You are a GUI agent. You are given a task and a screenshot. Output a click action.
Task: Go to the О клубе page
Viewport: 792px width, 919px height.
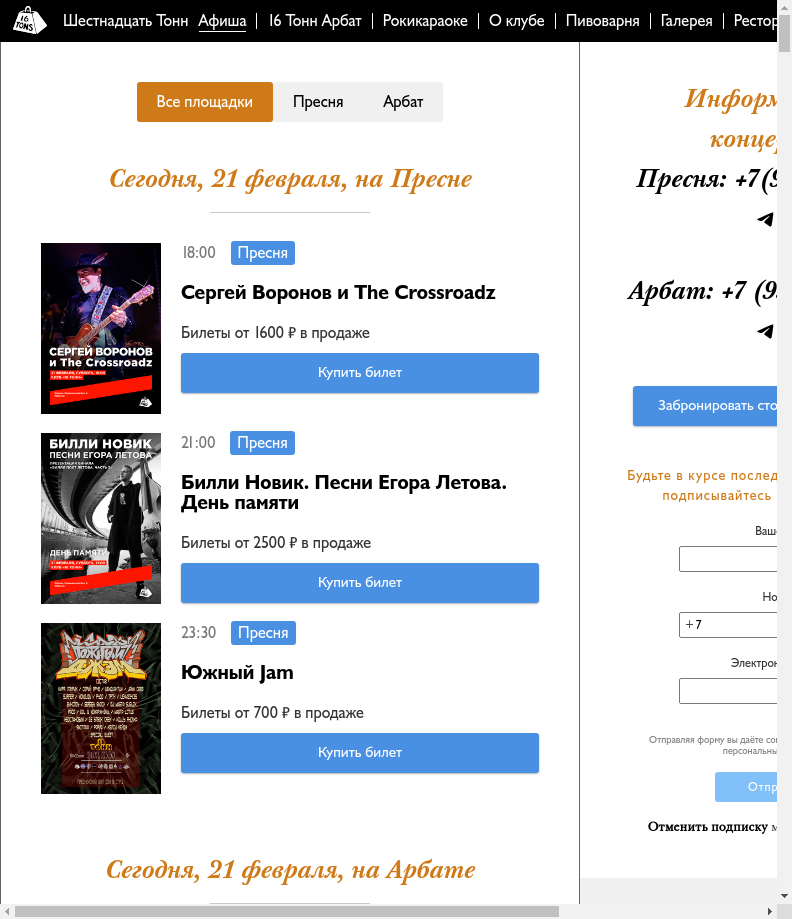pos(516,21)
